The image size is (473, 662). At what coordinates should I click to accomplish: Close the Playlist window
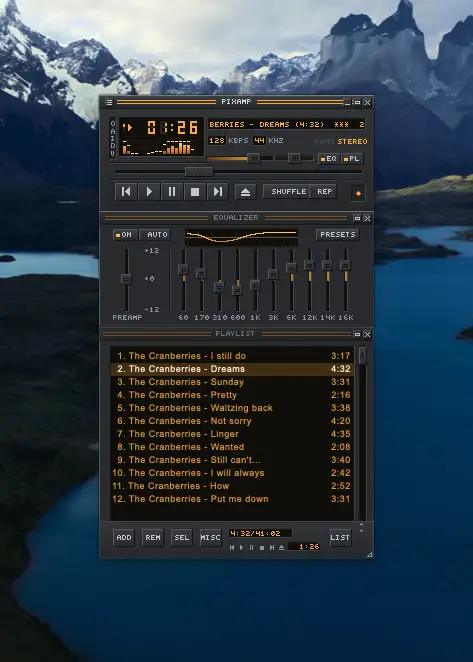pyautogui.click(x=367, y=334)
